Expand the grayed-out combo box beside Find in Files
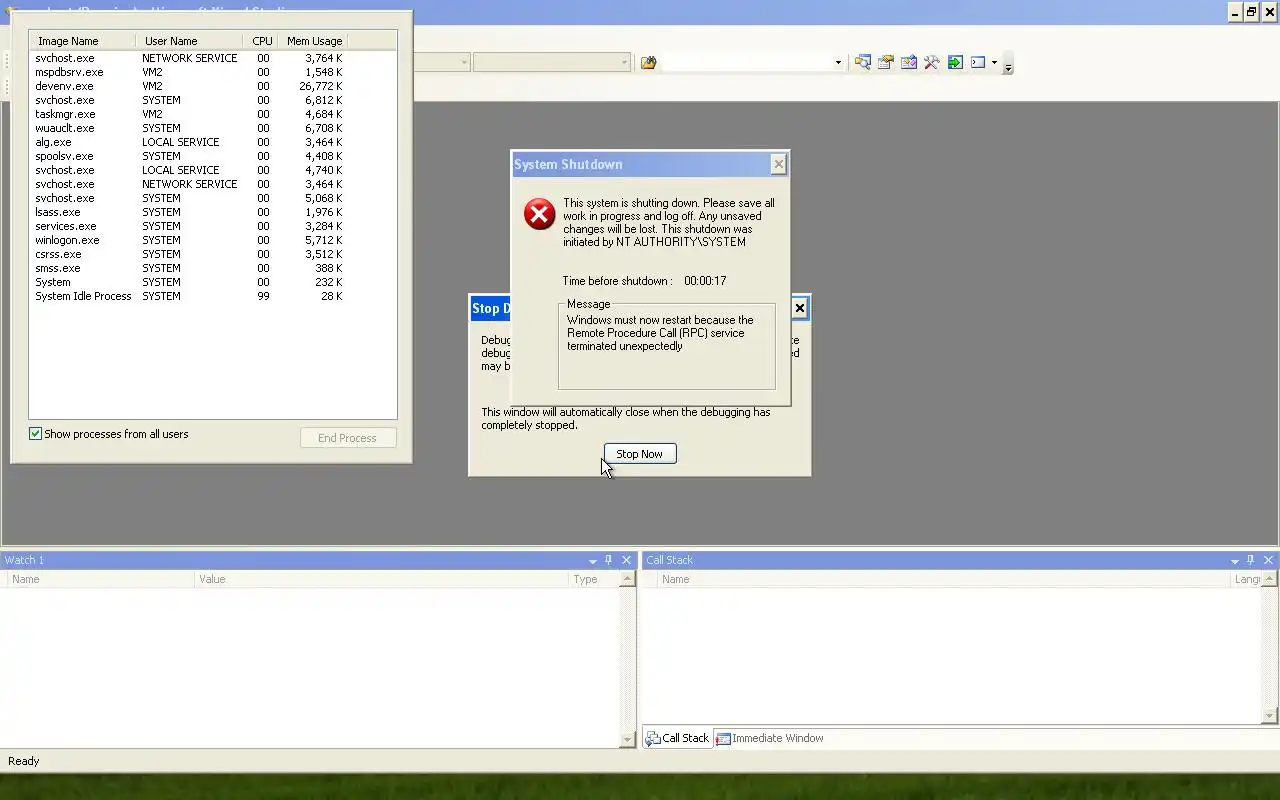Viewport: 1280px width, 800px height. click(624, 62)
